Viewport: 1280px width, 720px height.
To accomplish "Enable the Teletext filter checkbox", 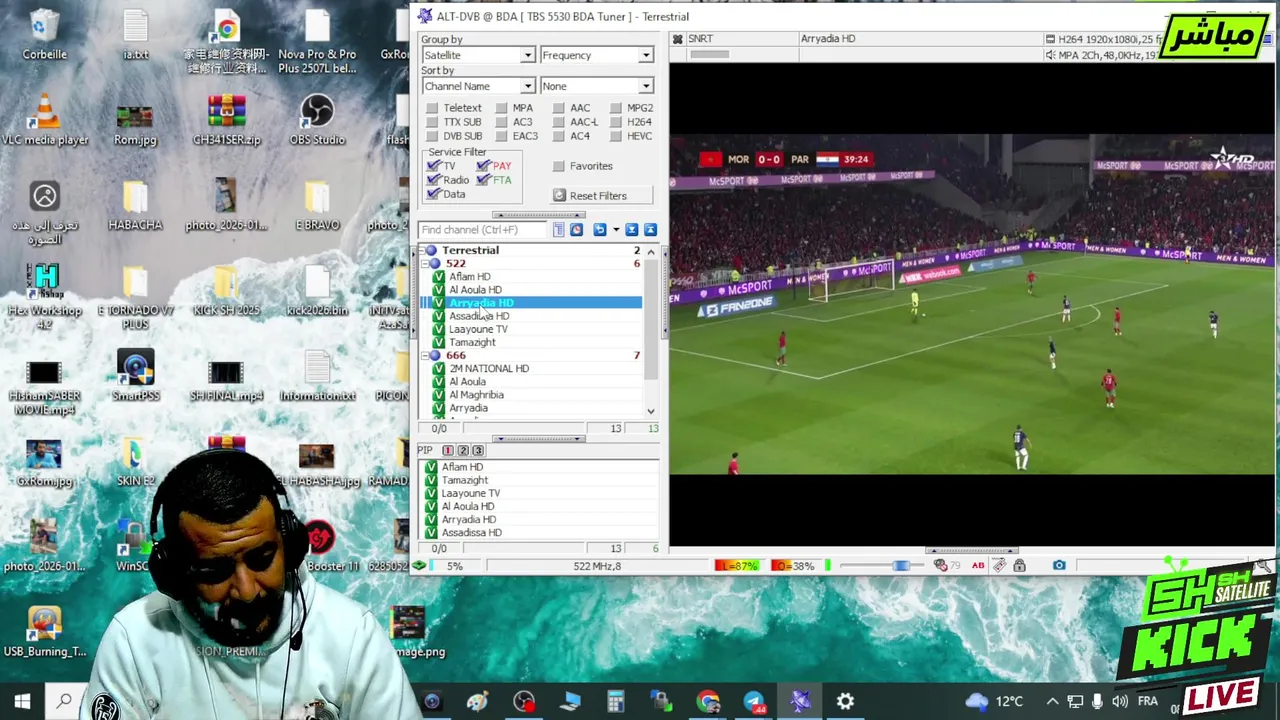I will (433, 108).
